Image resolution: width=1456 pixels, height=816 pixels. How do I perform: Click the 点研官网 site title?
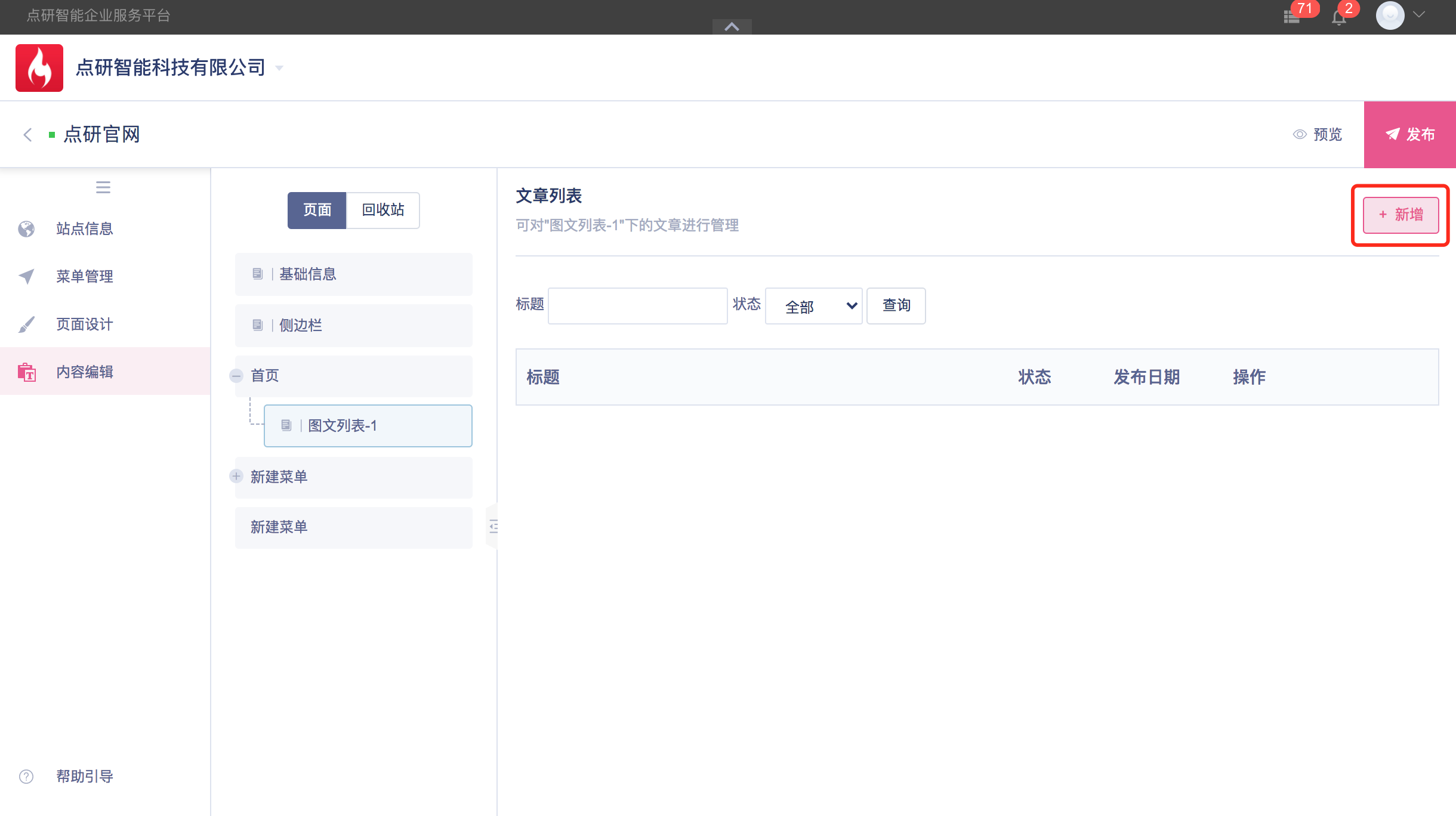click(102, 135)
